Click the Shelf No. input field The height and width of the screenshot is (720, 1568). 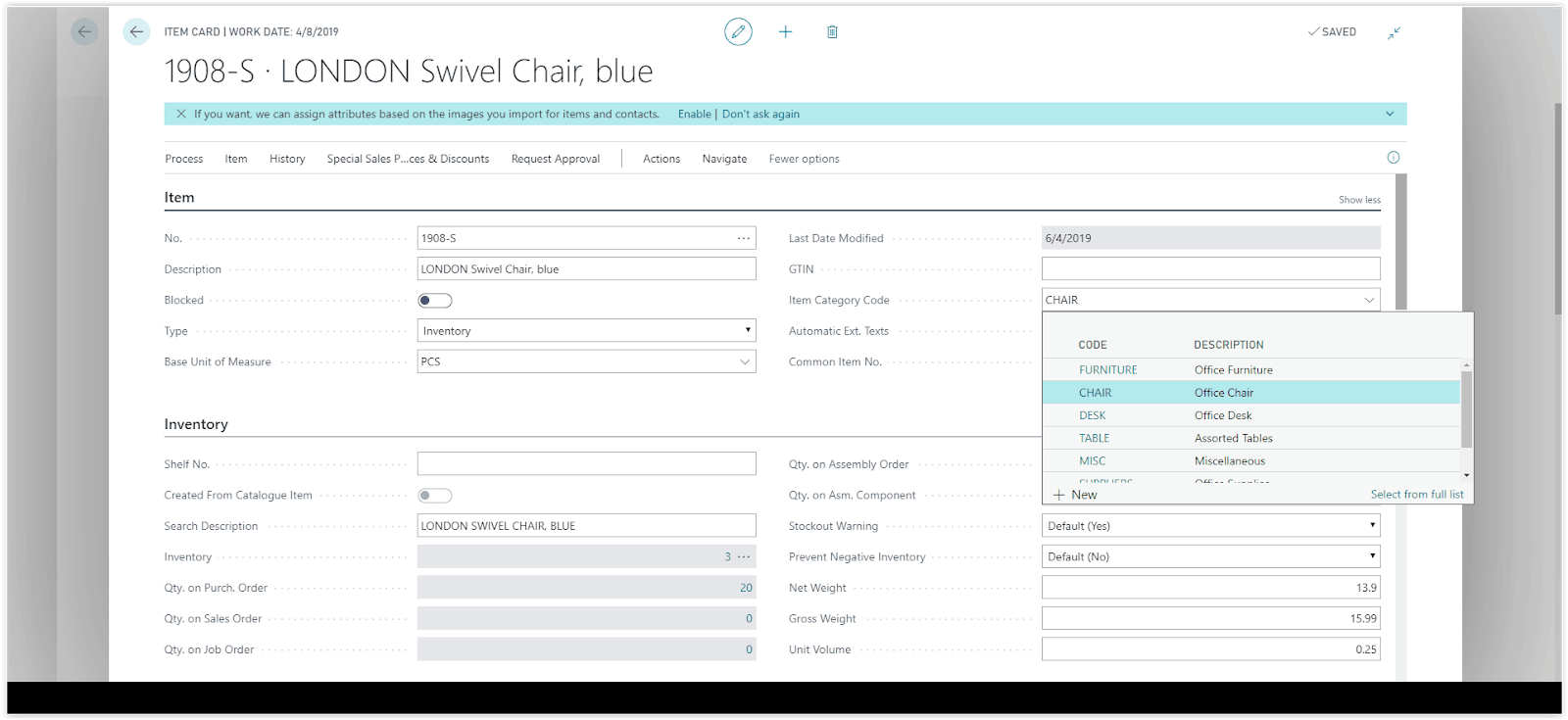(x=586, y=463)
